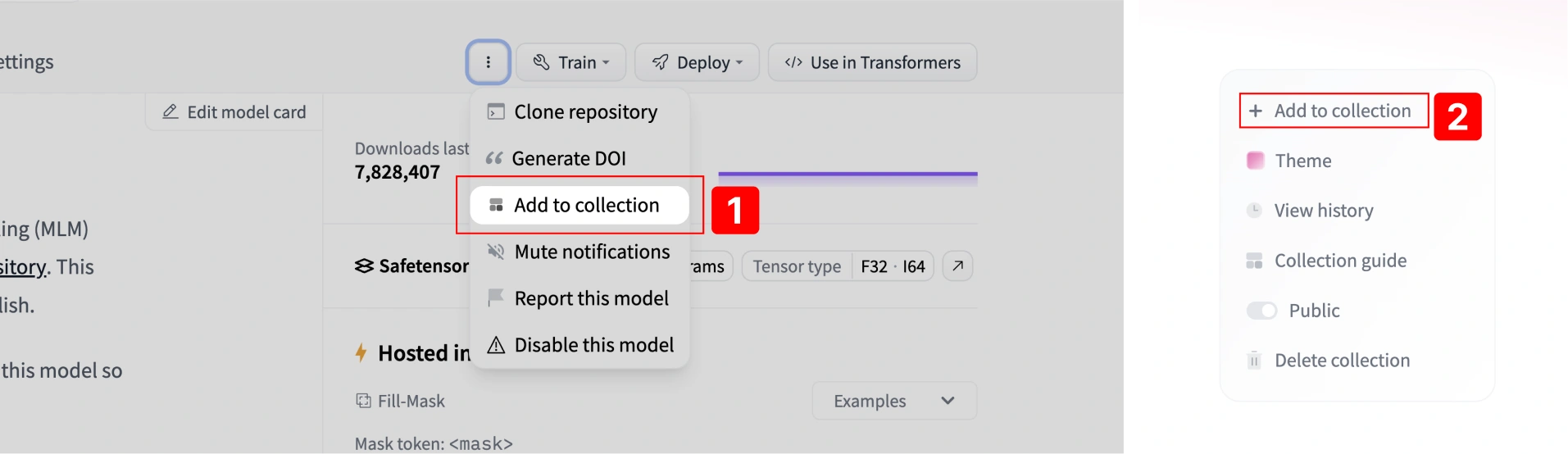Click the Disable this model warning icon

[496, 345]
